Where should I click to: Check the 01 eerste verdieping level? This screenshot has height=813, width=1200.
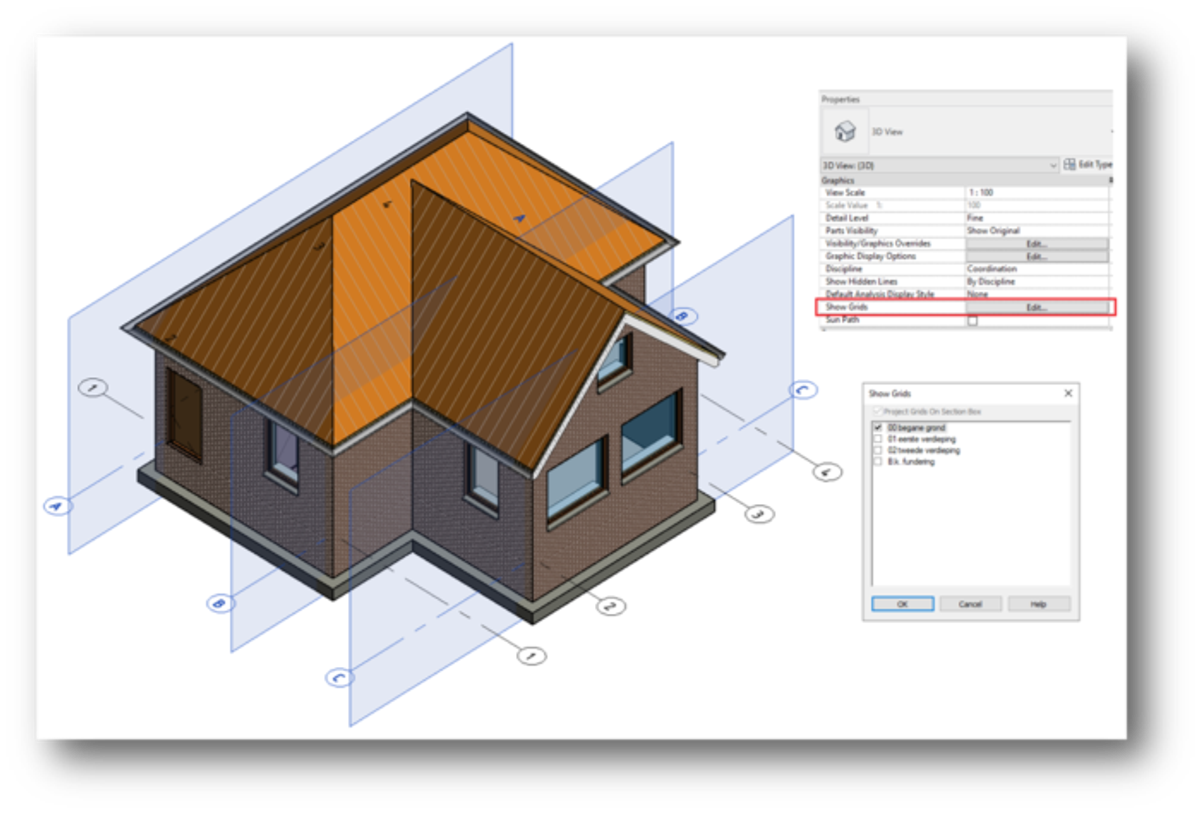[878, 439]
